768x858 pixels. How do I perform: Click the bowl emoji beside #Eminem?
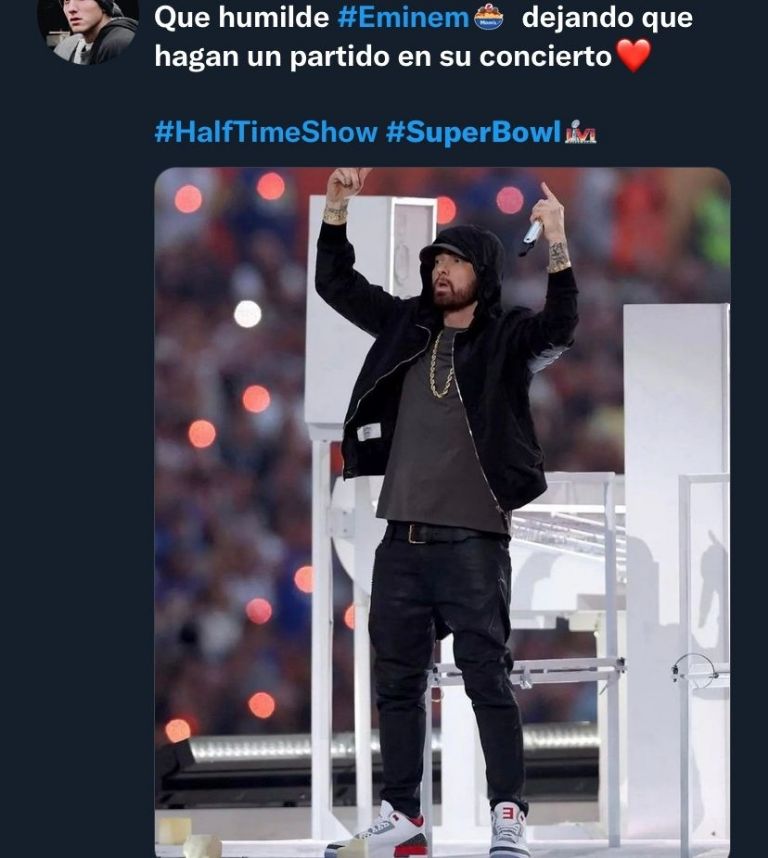pos(488,18)
